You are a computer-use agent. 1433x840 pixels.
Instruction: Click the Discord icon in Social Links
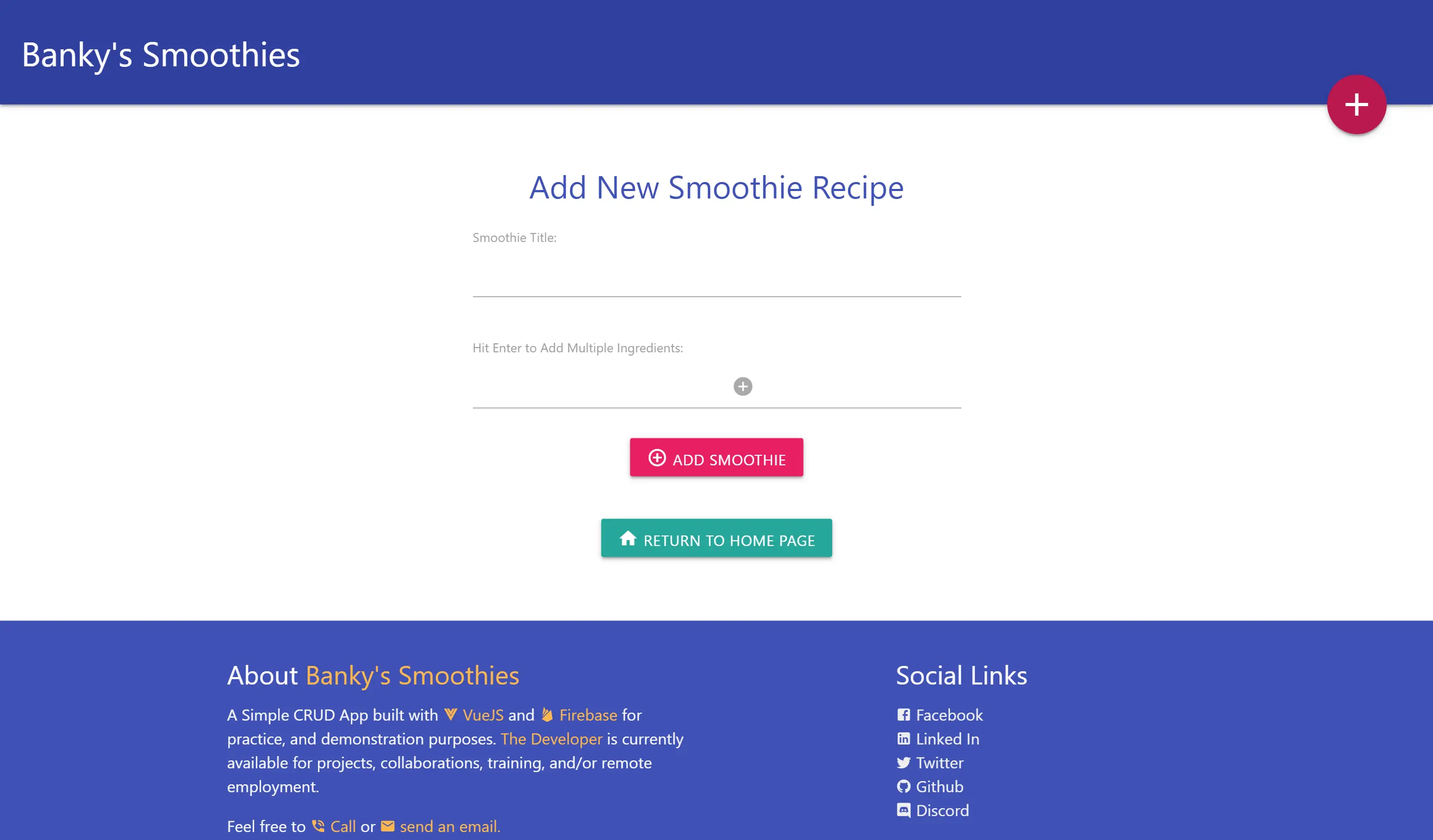pyautogui.click(x=905, y=810)
